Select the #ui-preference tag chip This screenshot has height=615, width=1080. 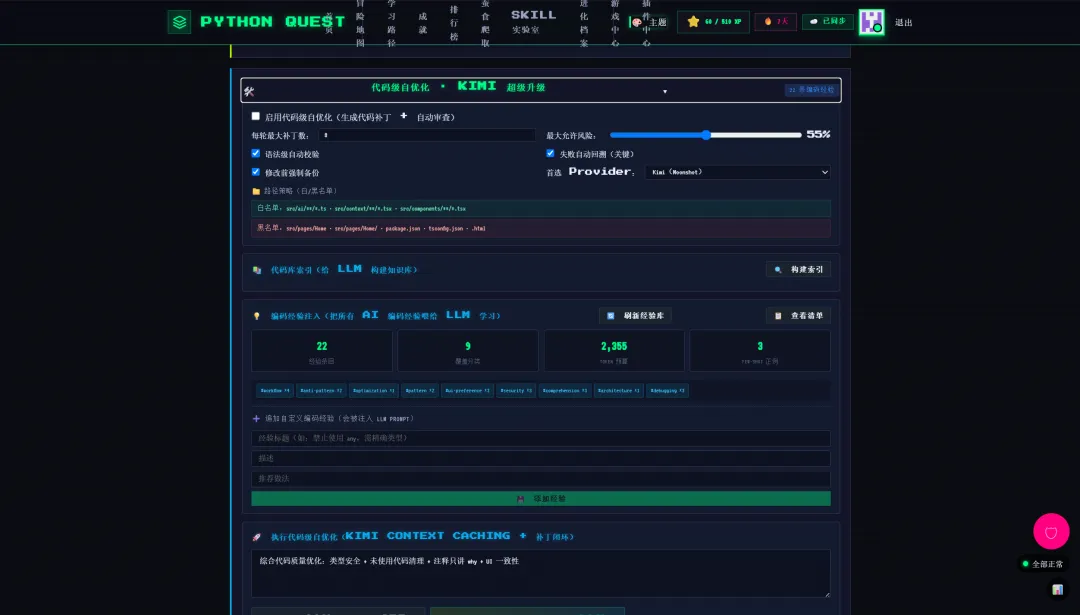click(x=468, y=390)
